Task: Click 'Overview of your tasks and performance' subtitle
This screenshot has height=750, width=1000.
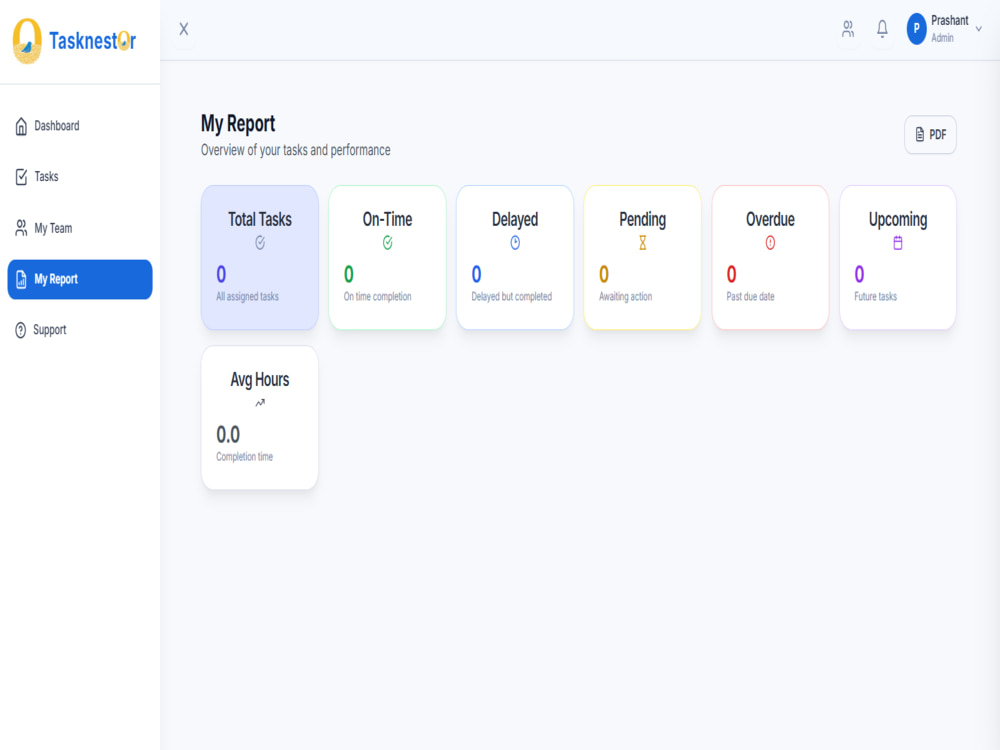Action: 295,150
